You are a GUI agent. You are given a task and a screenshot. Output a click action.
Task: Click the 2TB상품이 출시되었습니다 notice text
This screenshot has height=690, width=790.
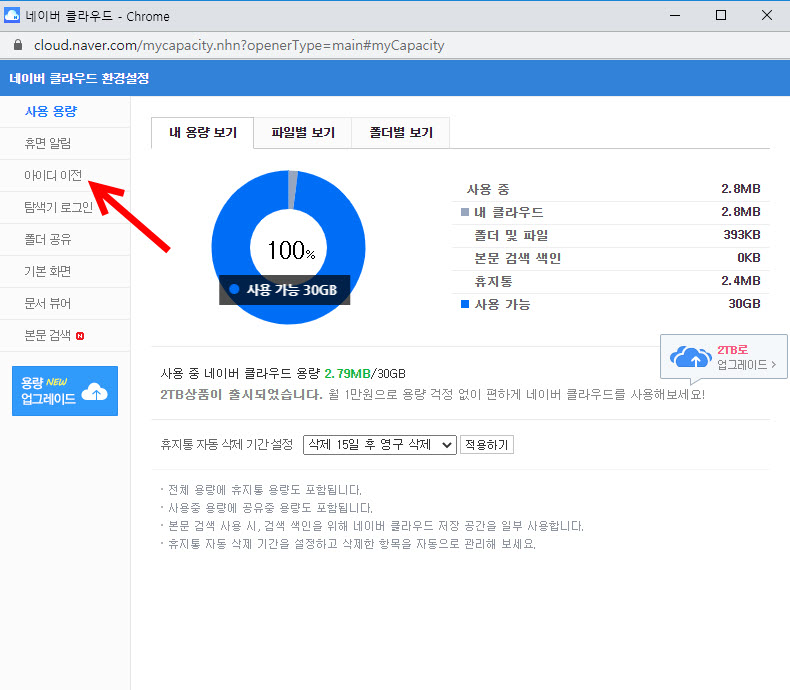[x=241, y=394]
